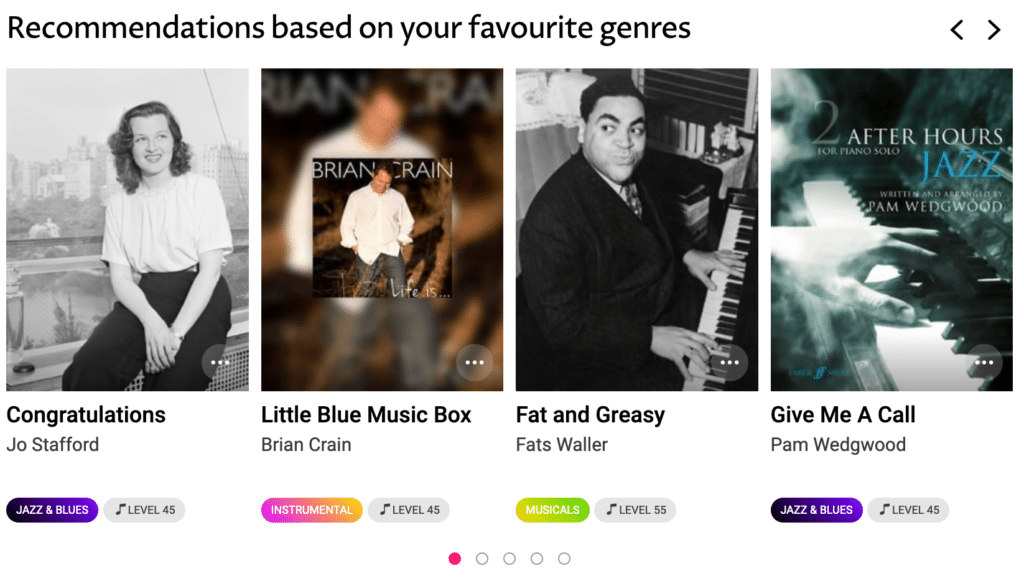This screenshot has width=1024, height=586.
Task: Jump to the second carousel page dot
Action: tap(482, 558)
